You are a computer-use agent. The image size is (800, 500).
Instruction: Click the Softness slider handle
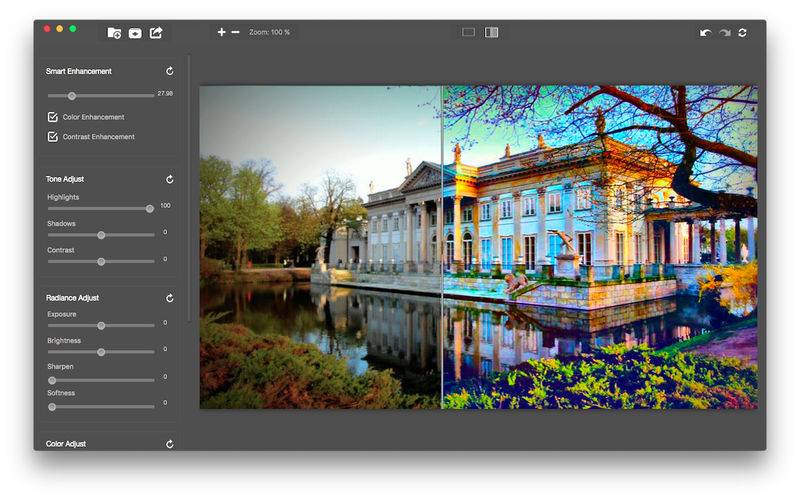(52, 407)
